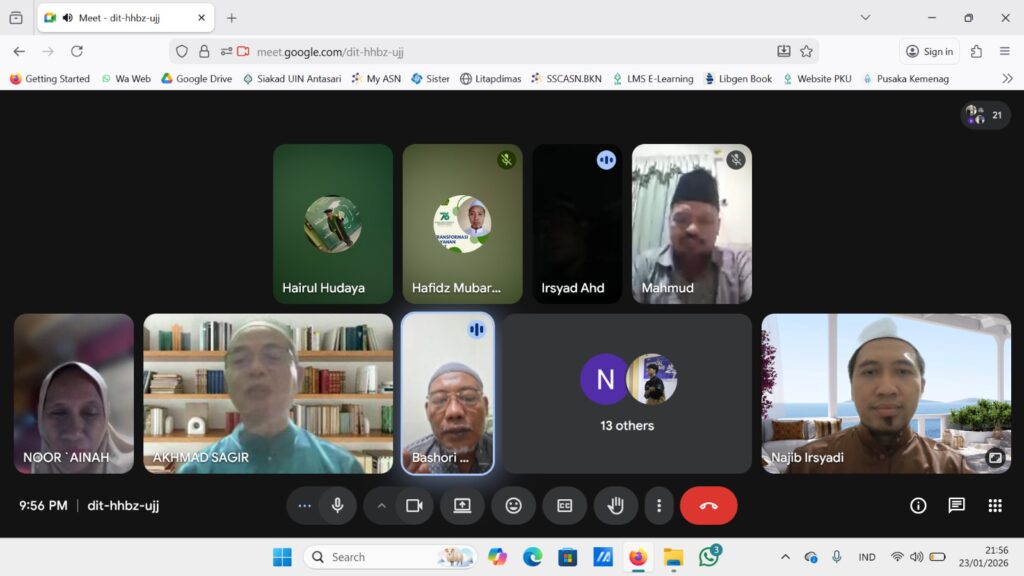1024x576 pixels.
Task: Show more bookmarks chevron
Action: [x=1008, y=78]
